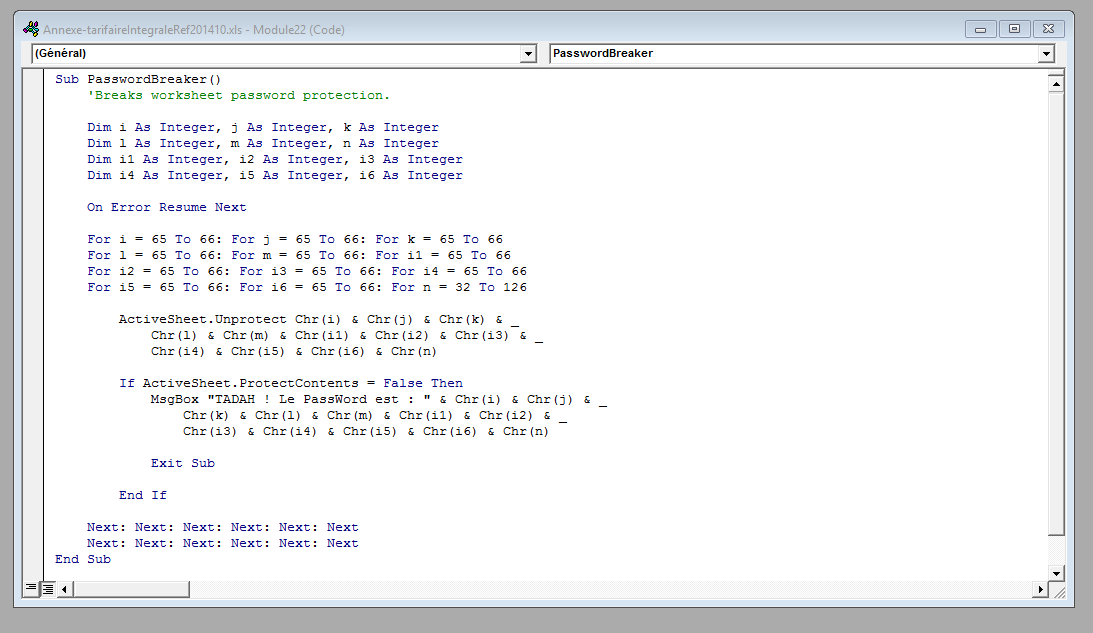Maximize the Module22 code window
The height and width of the screenshot is (633, 1093).
(1014, 29)
